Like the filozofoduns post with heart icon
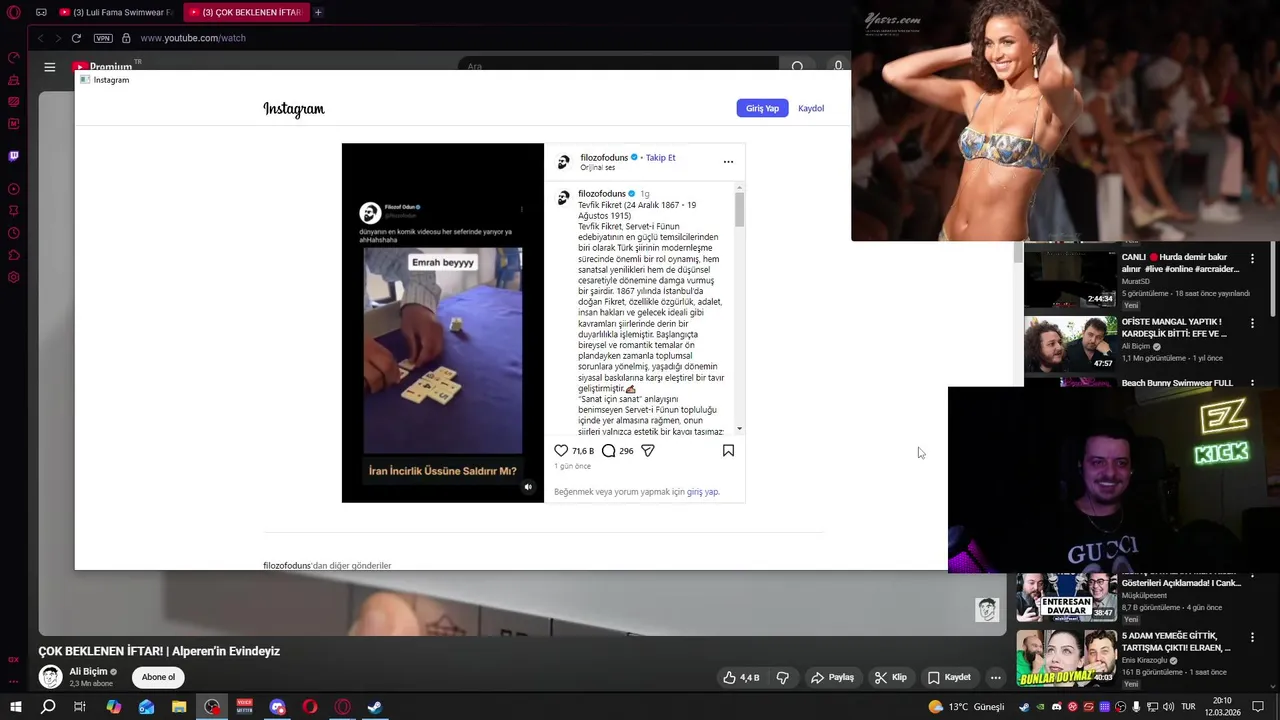The height and width of the screenshot is (720, 1280). (561, 451)
